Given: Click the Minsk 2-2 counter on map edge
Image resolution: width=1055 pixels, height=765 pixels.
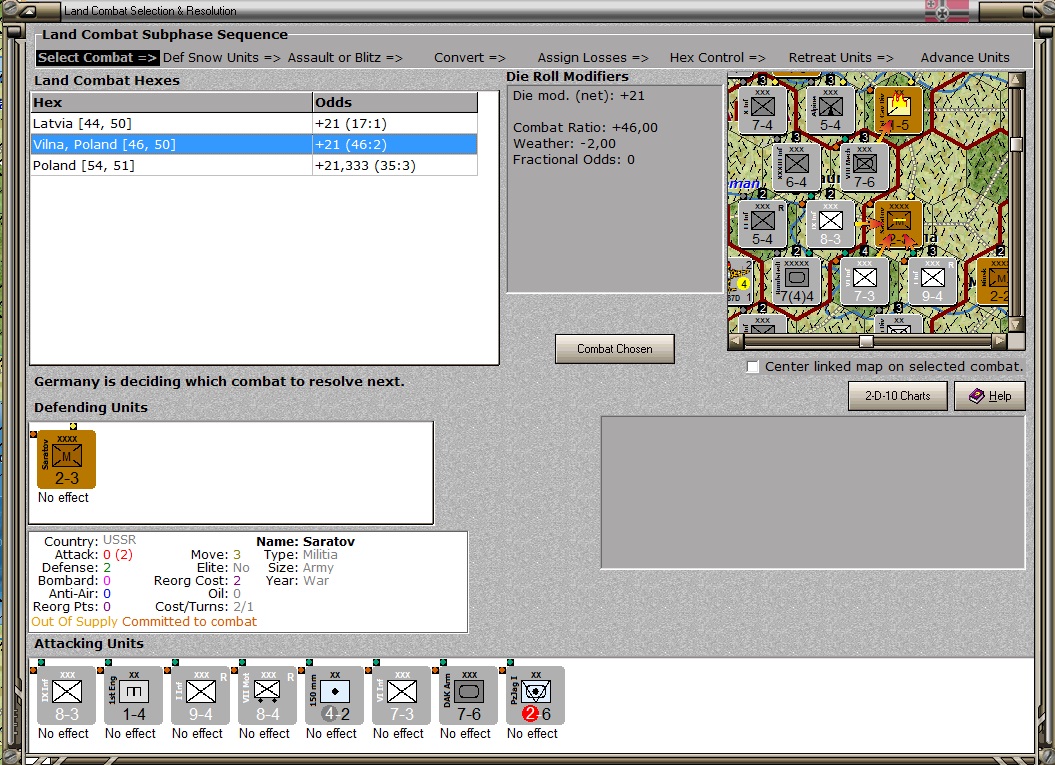Looking at the screenshot, I should [993, 281].
